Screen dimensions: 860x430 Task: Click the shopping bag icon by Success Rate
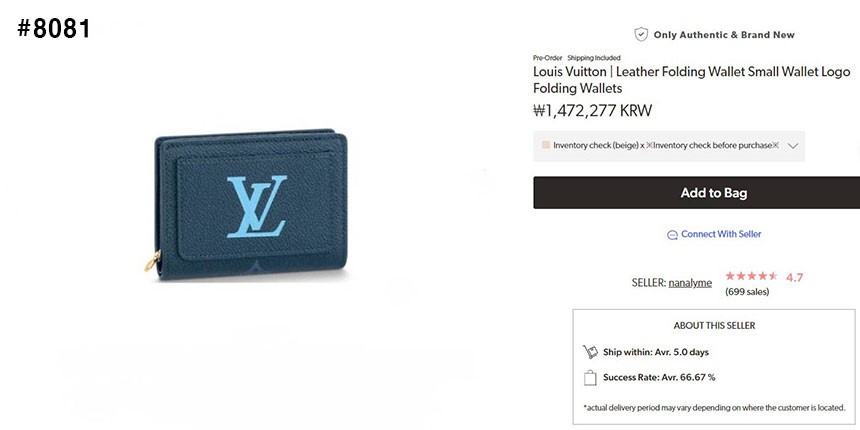pyautogui.click(x=590, y=377)
